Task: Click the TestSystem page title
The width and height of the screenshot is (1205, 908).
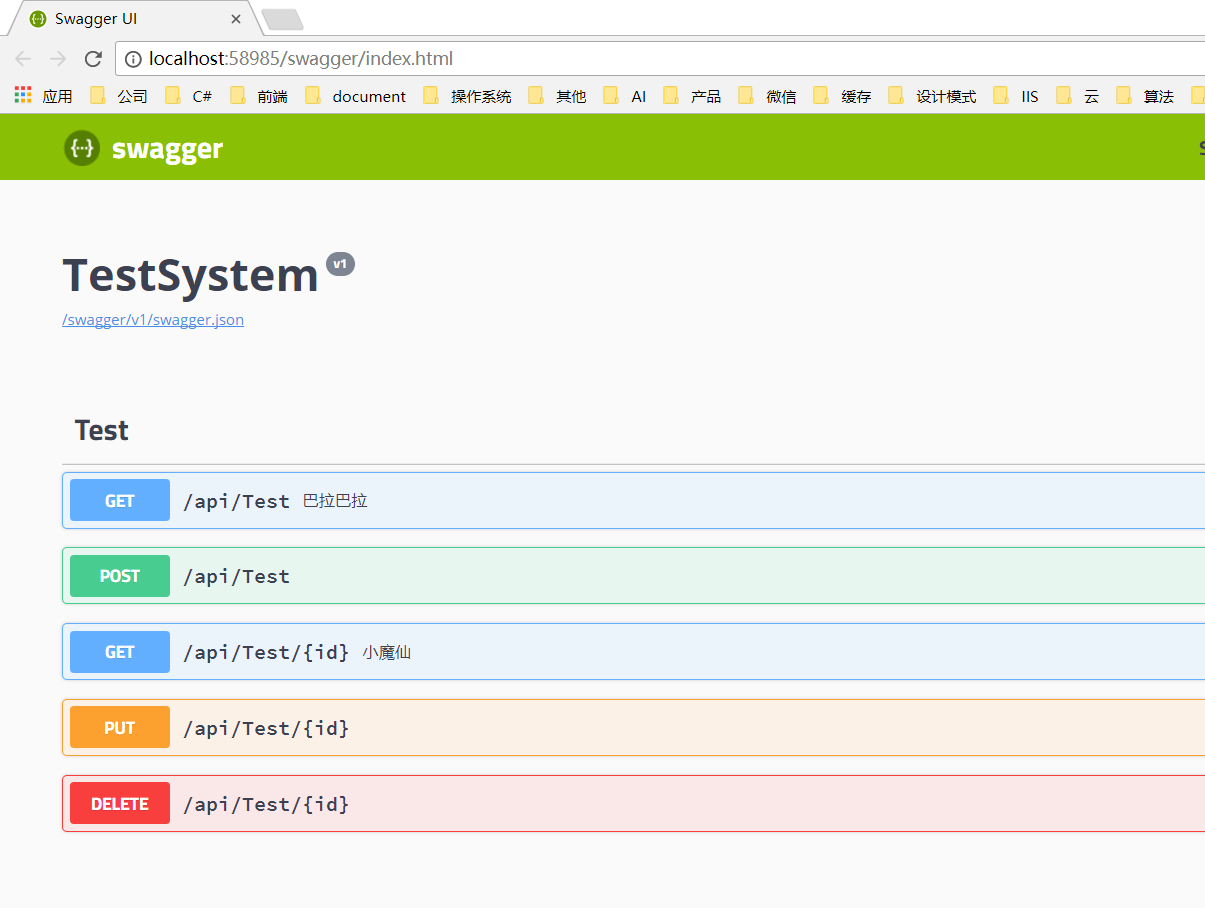Action: [190, 275]
